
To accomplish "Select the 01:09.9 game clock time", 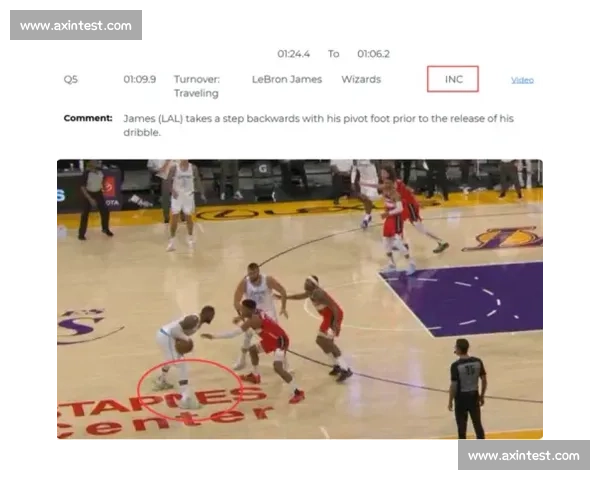I will tap(139, 79).
